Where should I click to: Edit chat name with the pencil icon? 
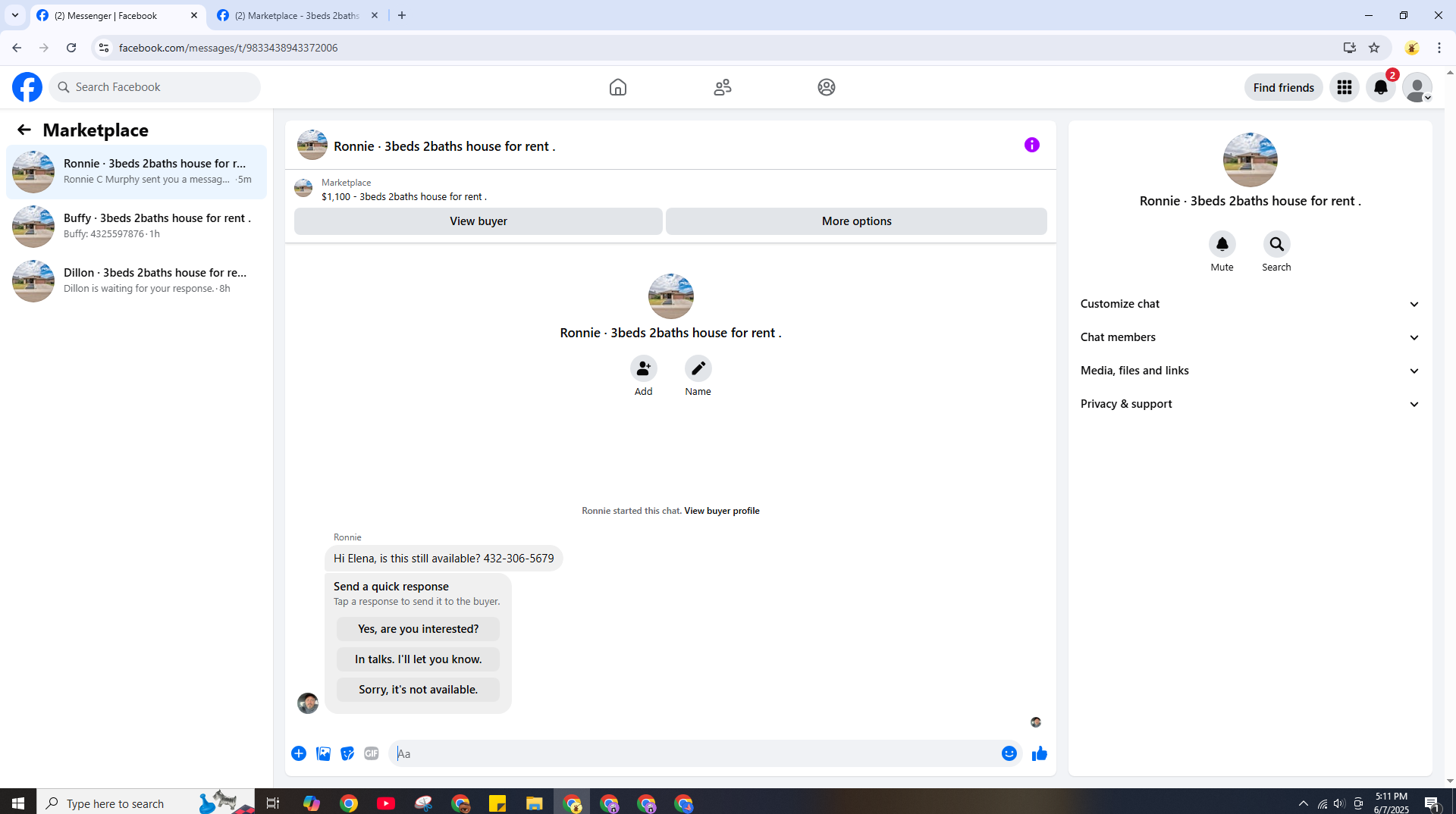coord(698,368)
